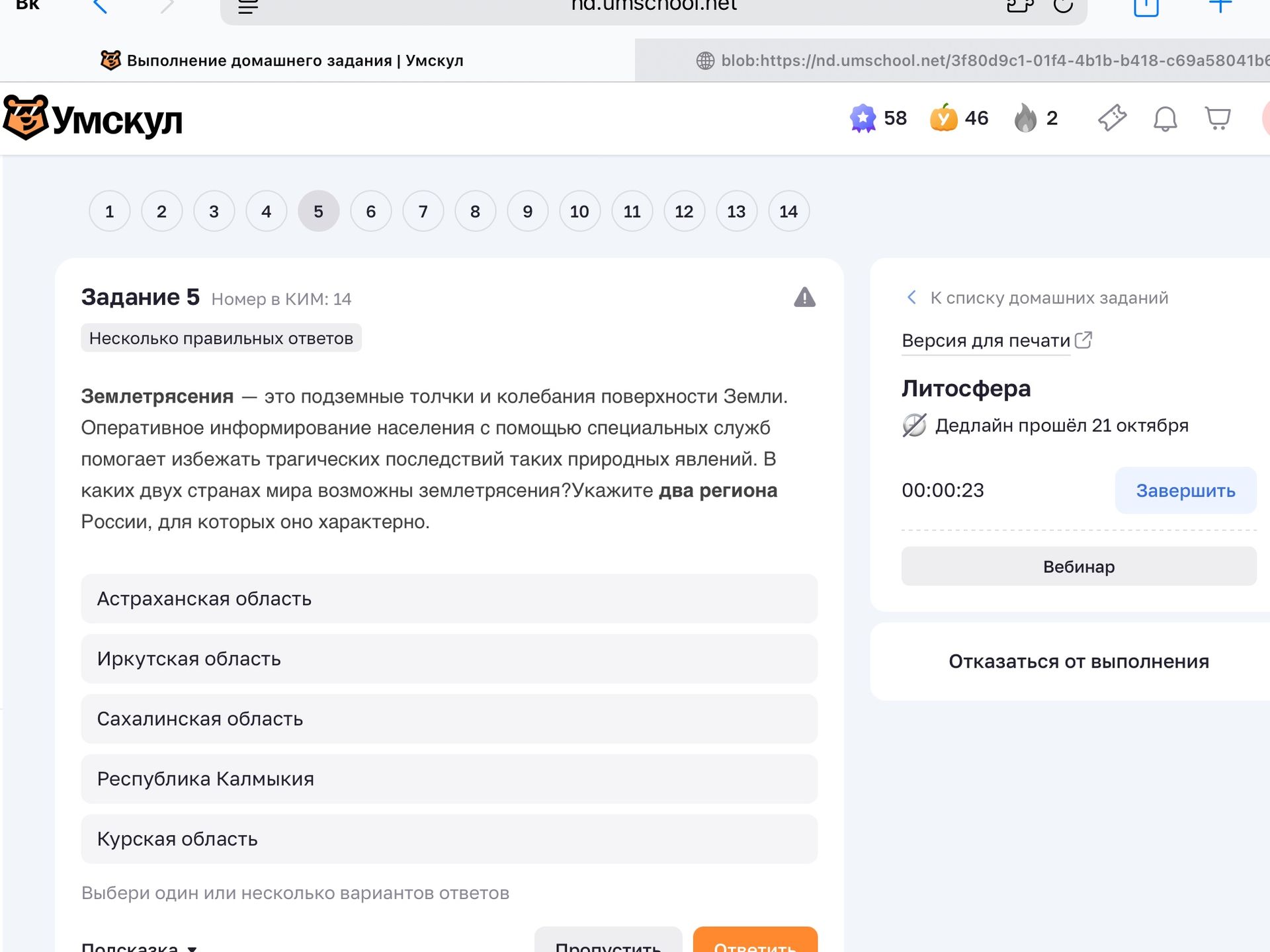The image size is (1270, 952).
Task: Go to task 11
Action: [x=632, y=212]
